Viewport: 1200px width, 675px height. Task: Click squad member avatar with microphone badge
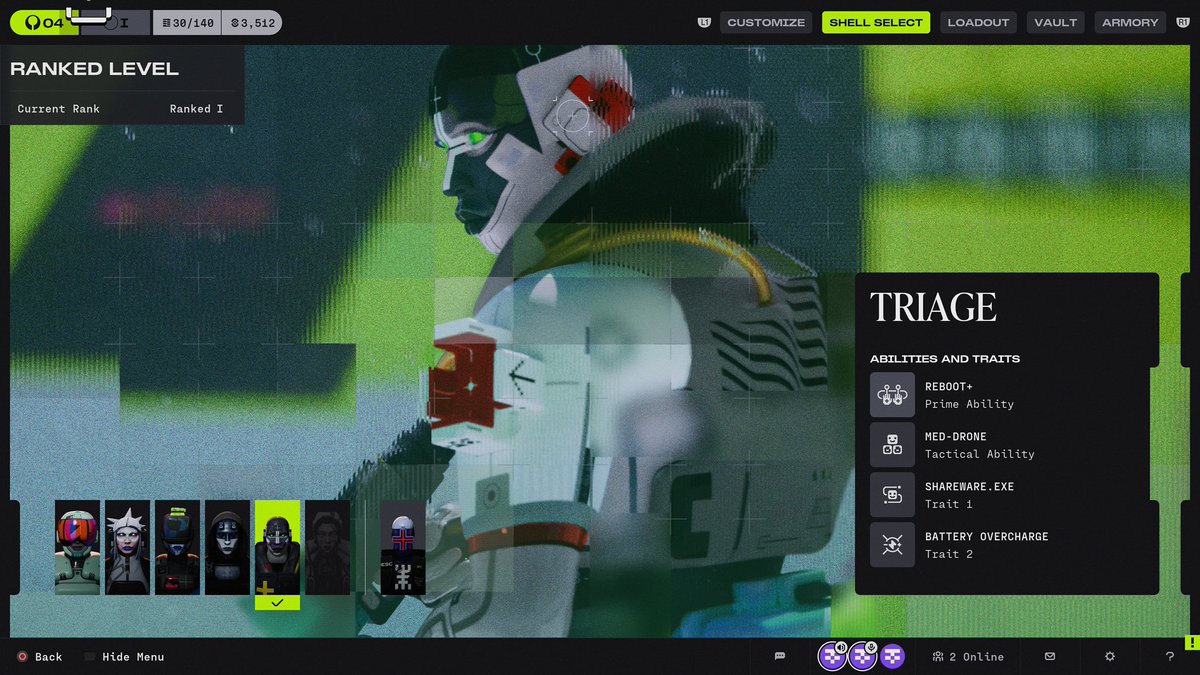[862, 656]
